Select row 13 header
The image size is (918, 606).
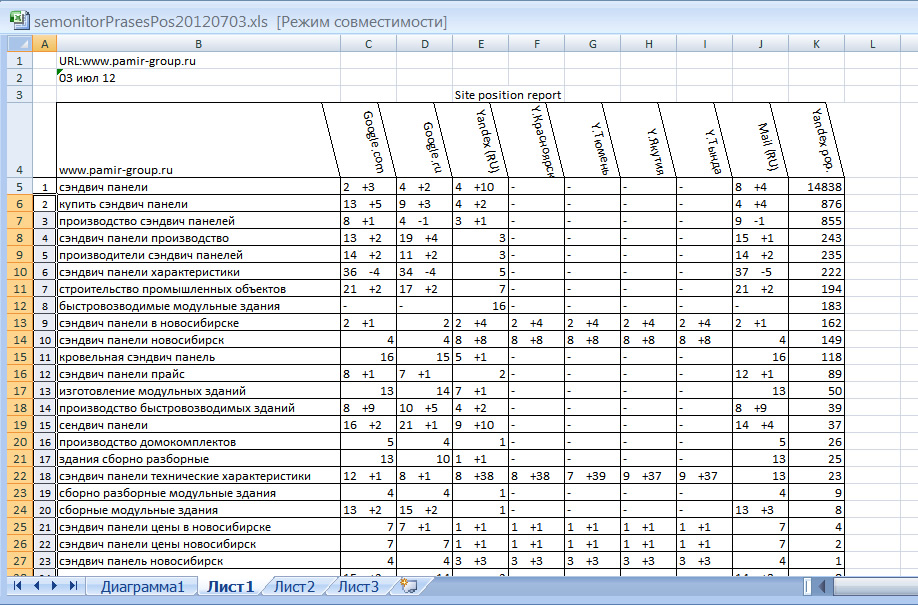click(19, 323)
